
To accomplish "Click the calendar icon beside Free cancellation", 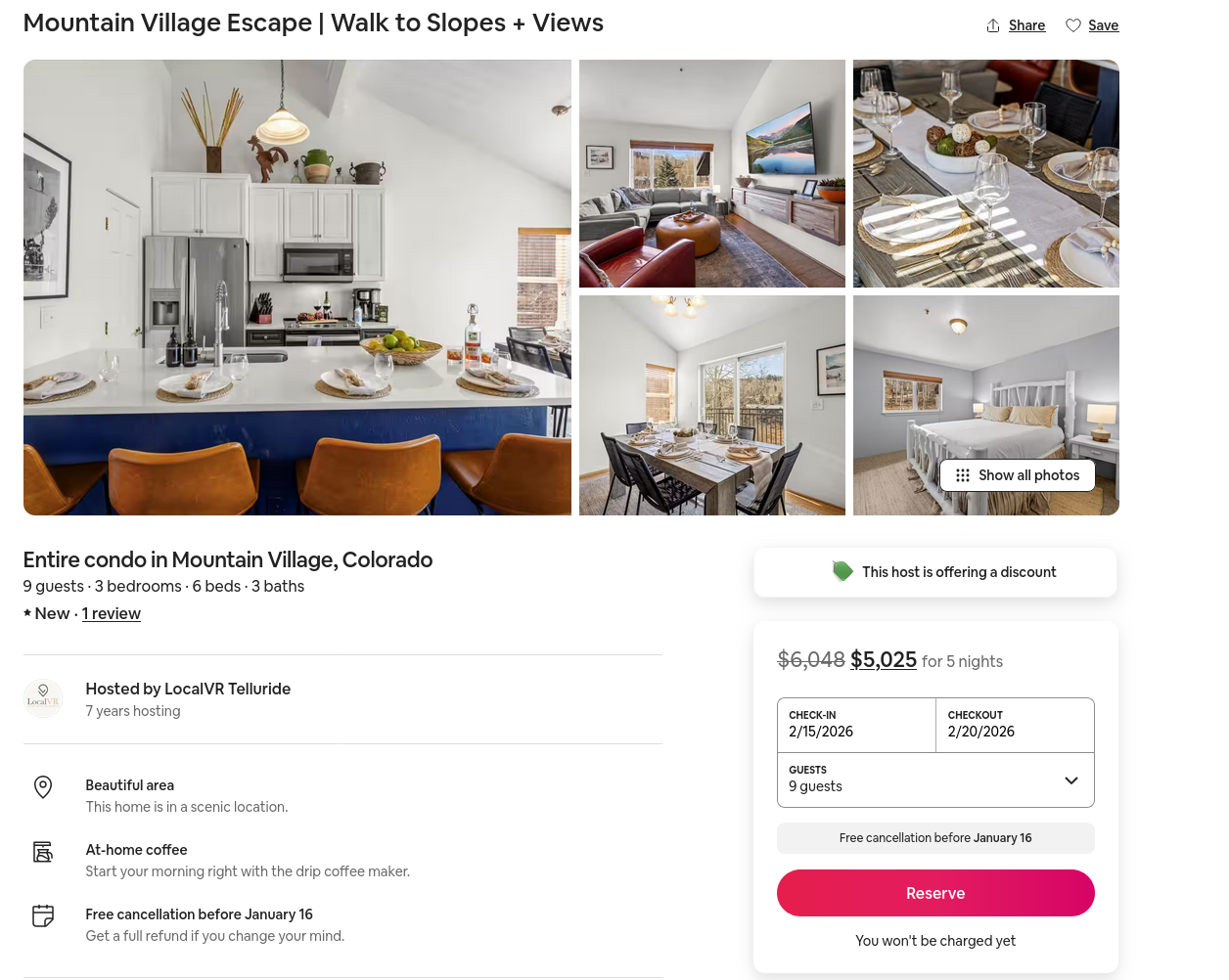I will [43, 916].
